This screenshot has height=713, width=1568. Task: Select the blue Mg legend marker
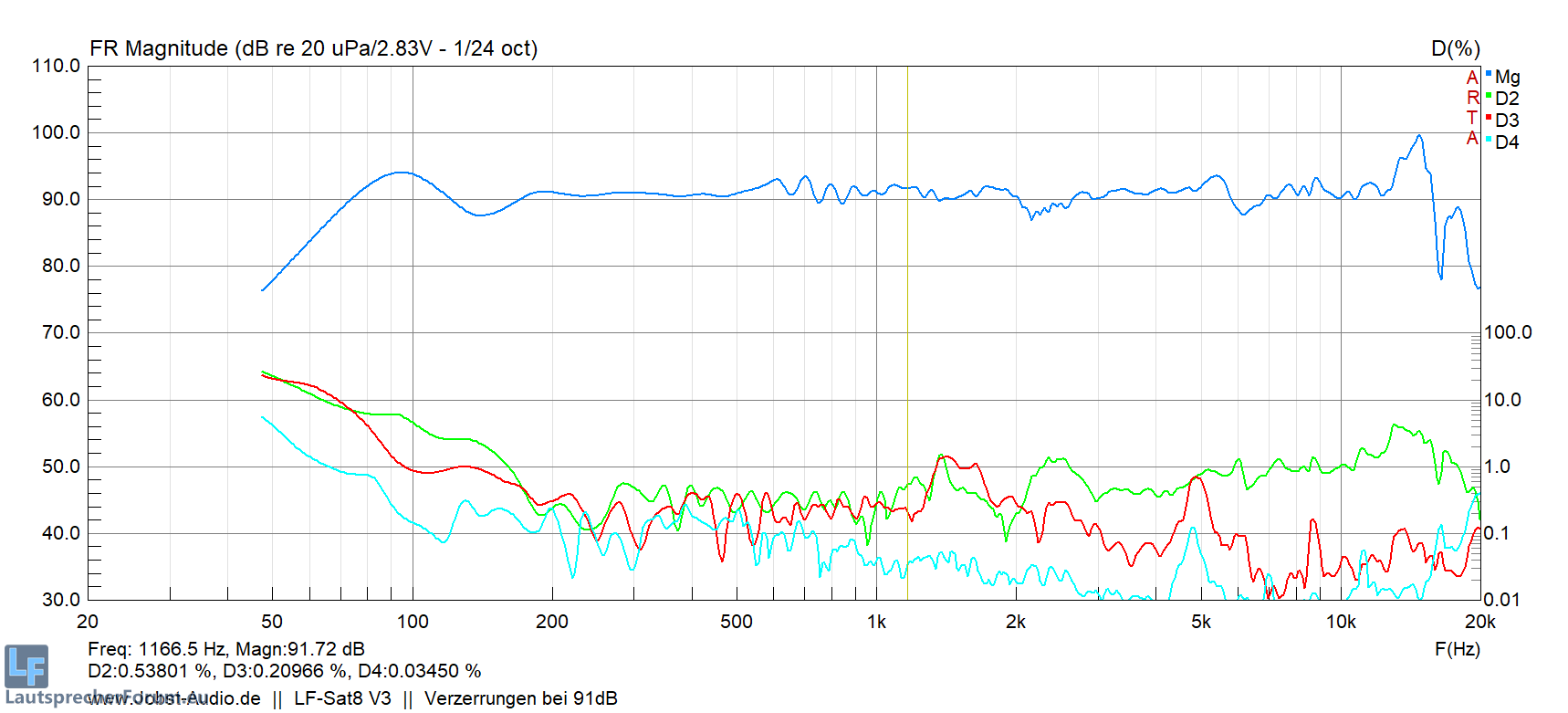1489,74
